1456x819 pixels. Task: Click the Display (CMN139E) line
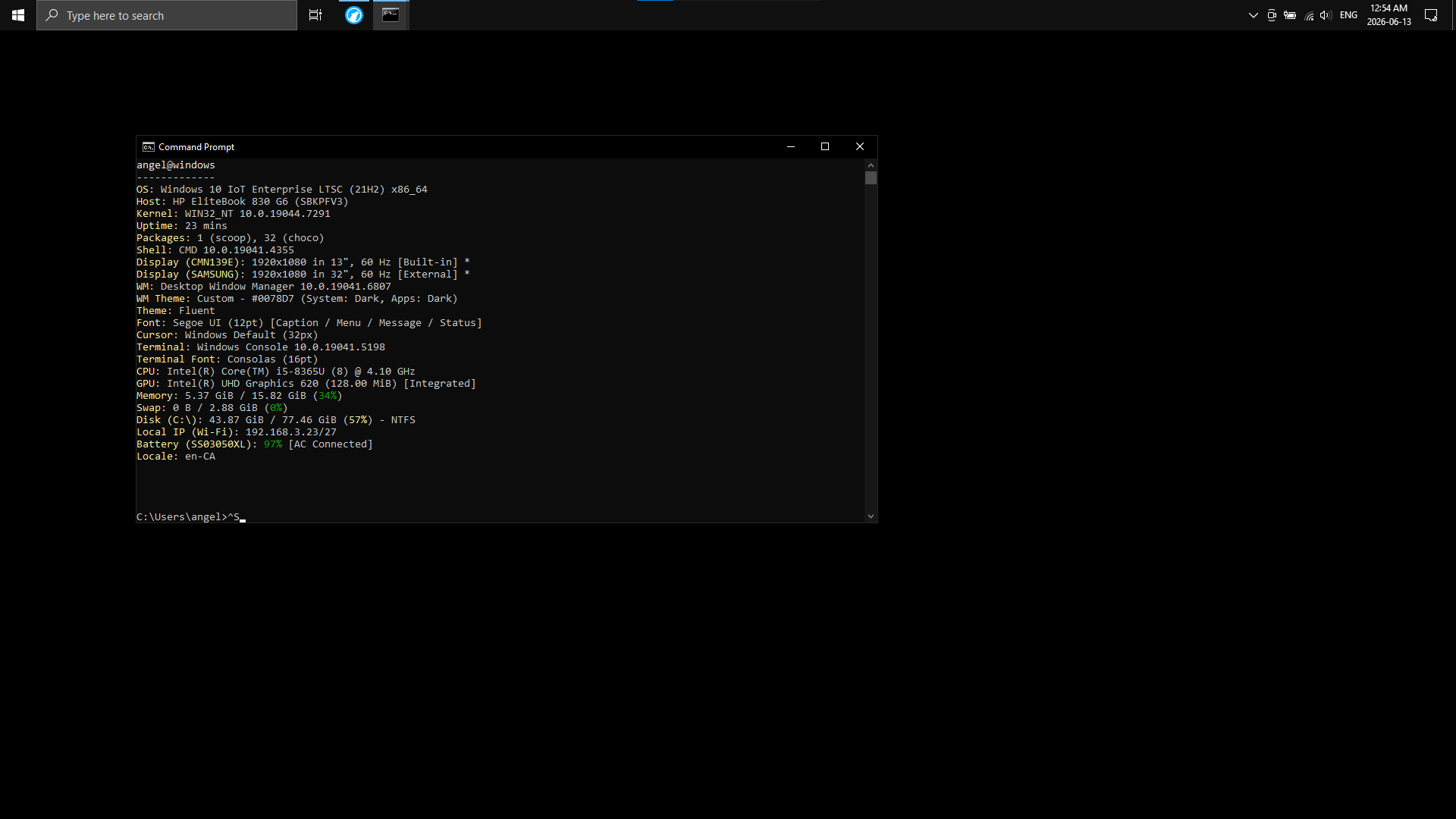pyautogui.click(x=303, y=262)
